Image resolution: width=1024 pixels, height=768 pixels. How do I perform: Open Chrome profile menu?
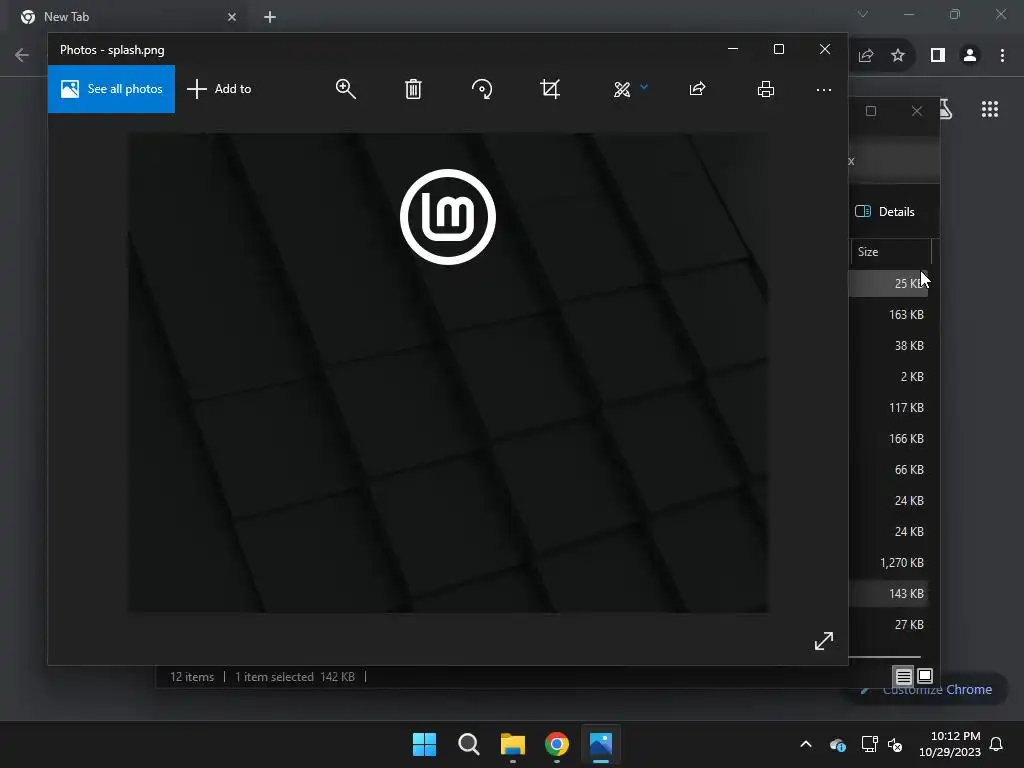(x=970, y=56)
